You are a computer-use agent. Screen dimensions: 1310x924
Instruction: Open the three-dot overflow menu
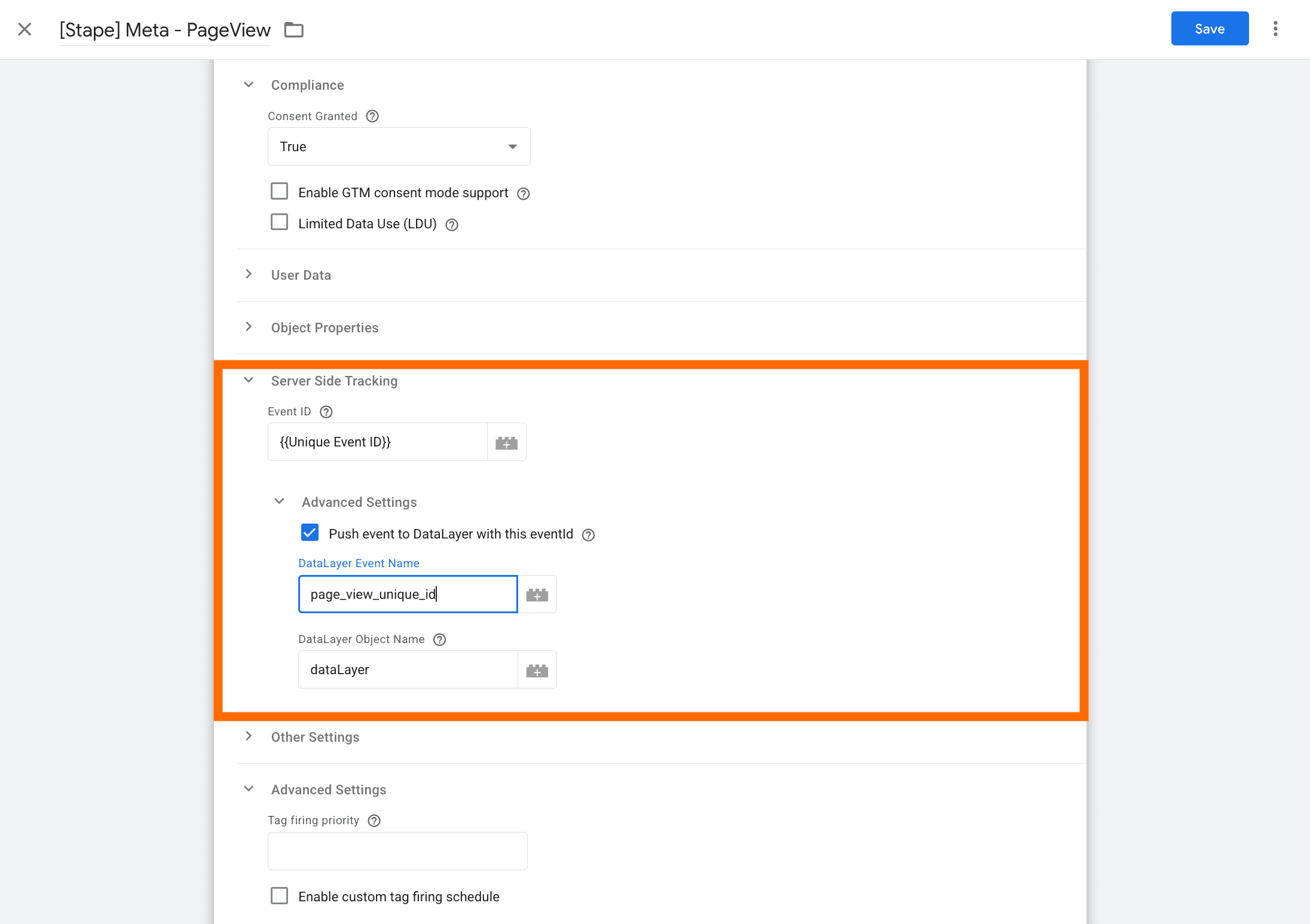[1275, 28]
